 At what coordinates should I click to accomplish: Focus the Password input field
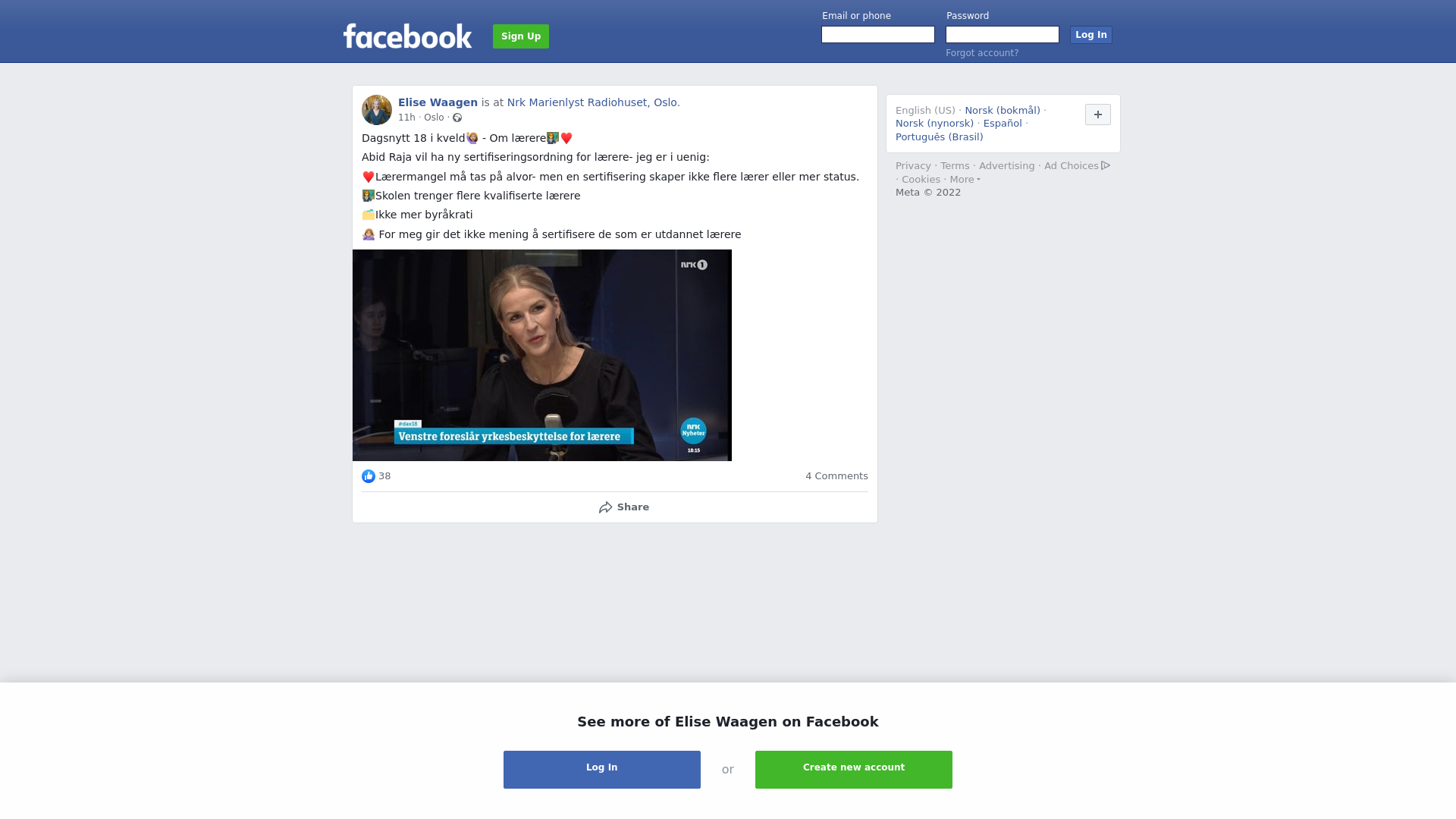point(1003,35)
